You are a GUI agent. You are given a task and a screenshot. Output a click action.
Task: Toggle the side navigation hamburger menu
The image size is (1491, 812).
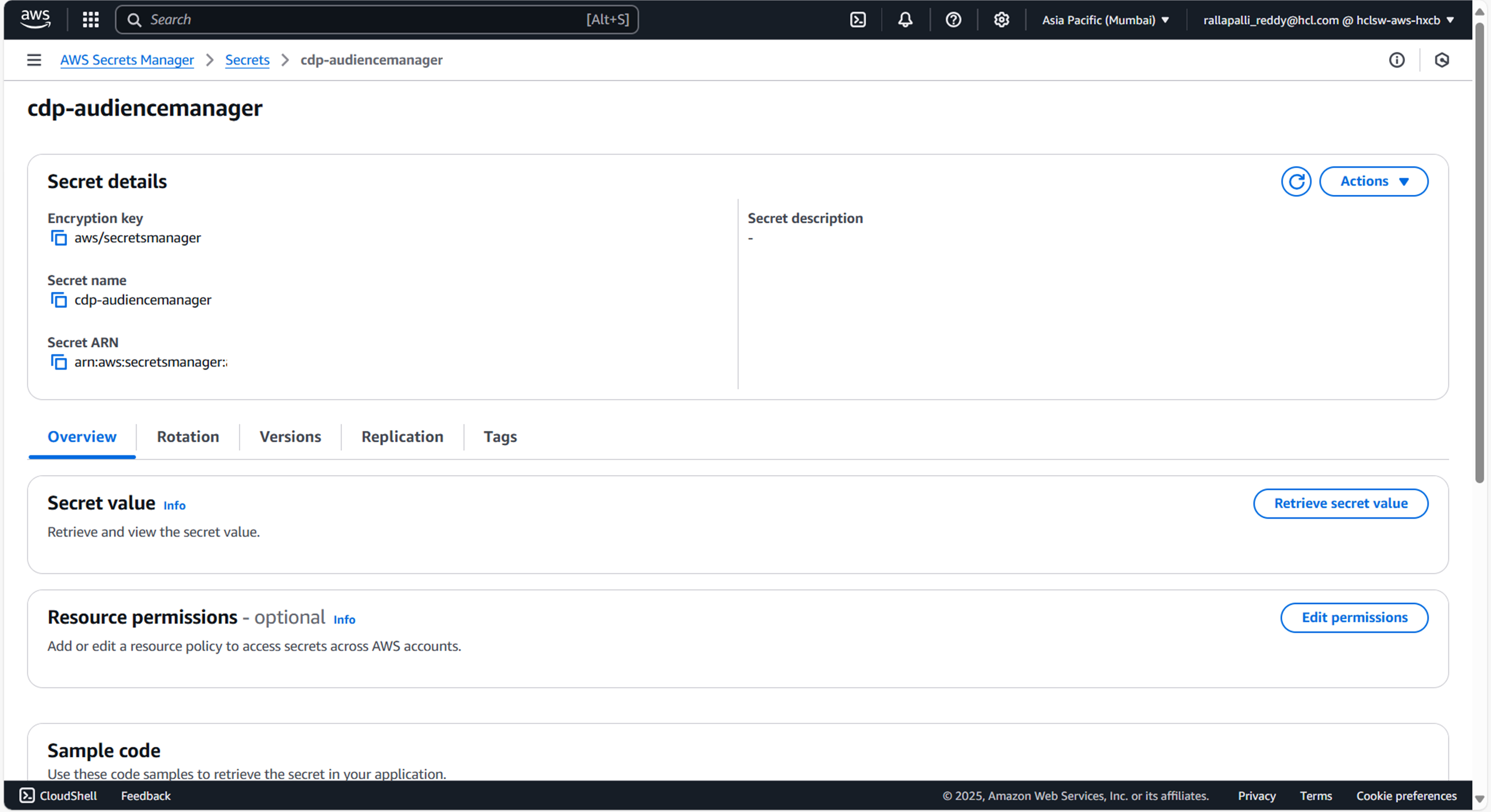[34, 60]
